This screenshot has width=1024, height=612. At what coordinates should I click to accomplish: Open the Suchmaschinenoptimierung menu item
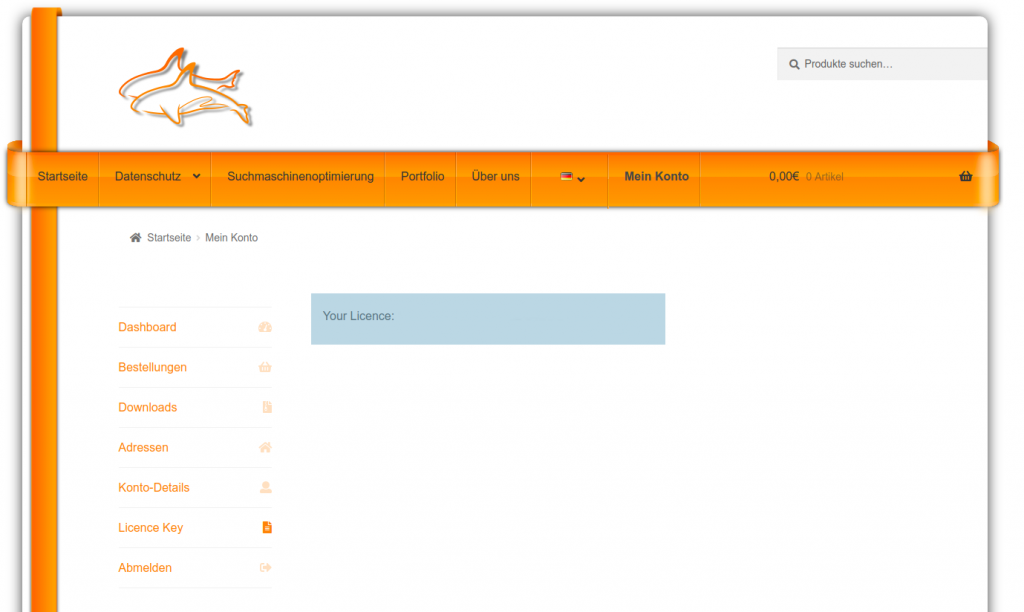click(x=300, y=176)
